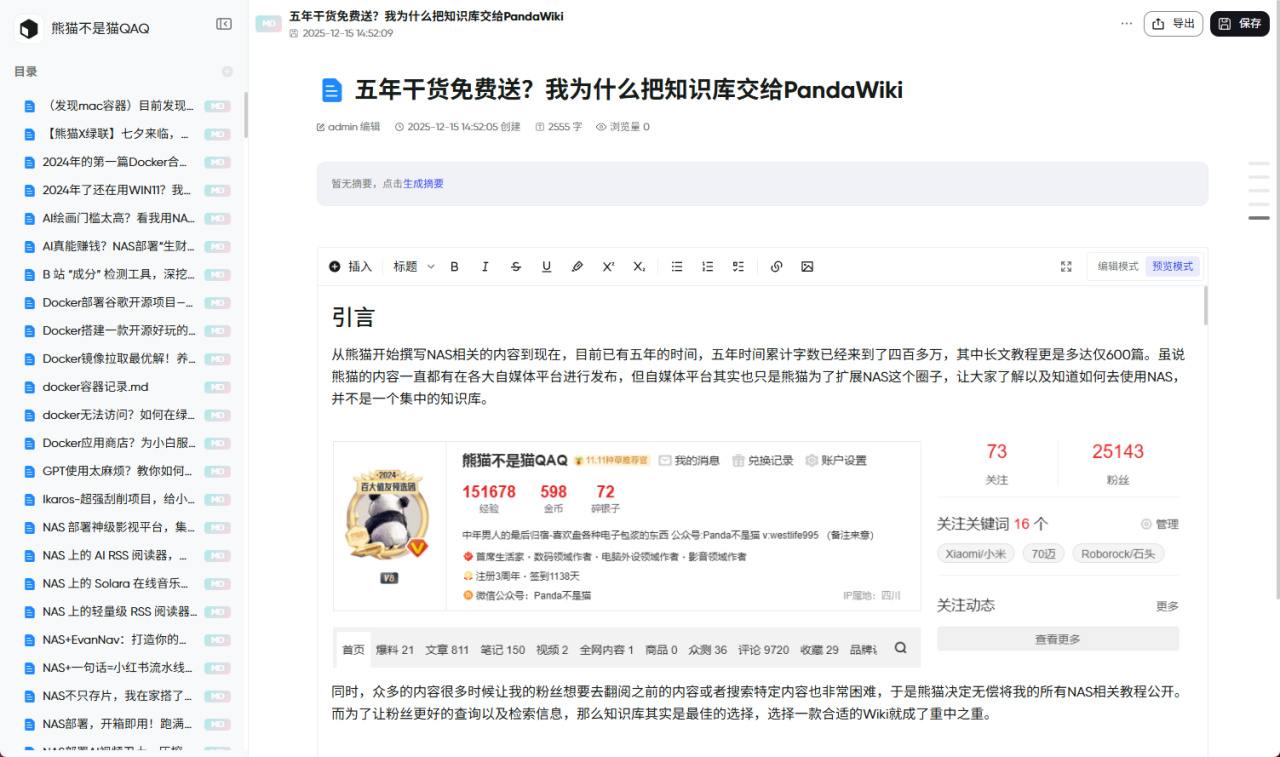Insert a numbered list
This screenshot has width=1280, height=757.
[708, 267]
